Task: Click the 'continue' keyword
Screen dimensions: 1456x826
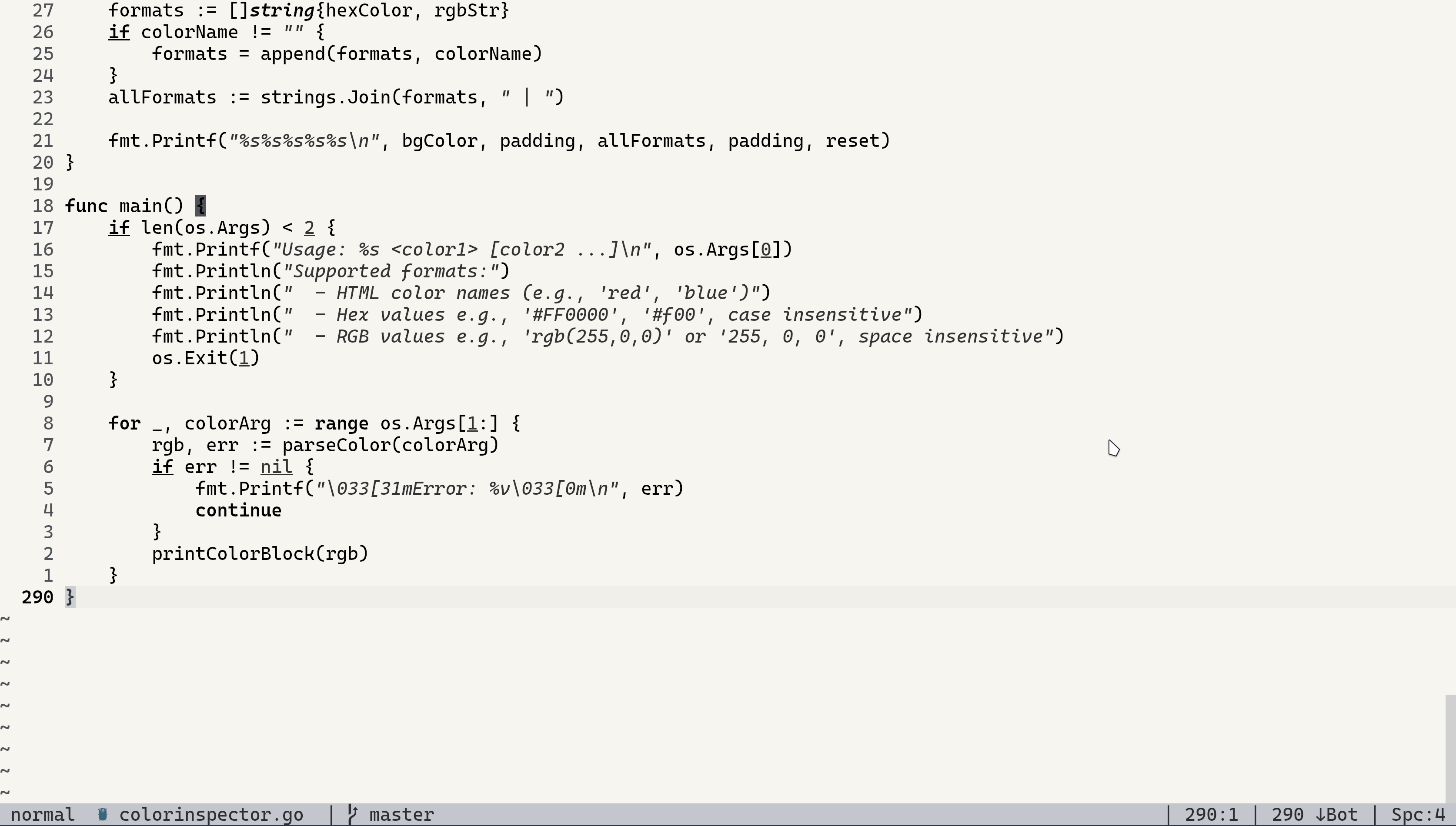Action: tap(238, 510)
